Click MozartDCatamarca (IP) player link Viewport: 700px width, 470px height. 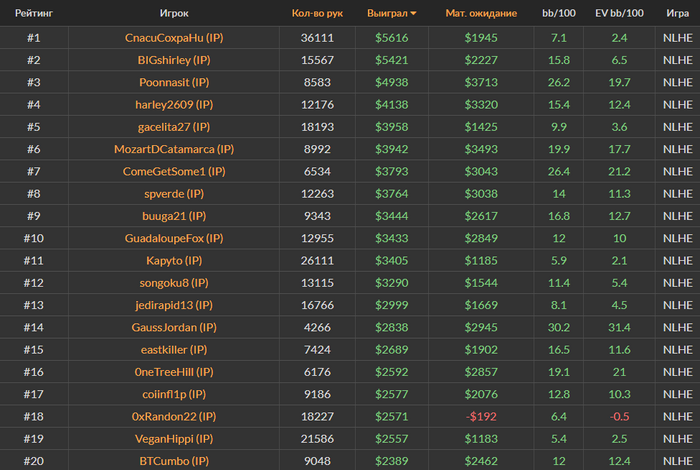[174, 150]
